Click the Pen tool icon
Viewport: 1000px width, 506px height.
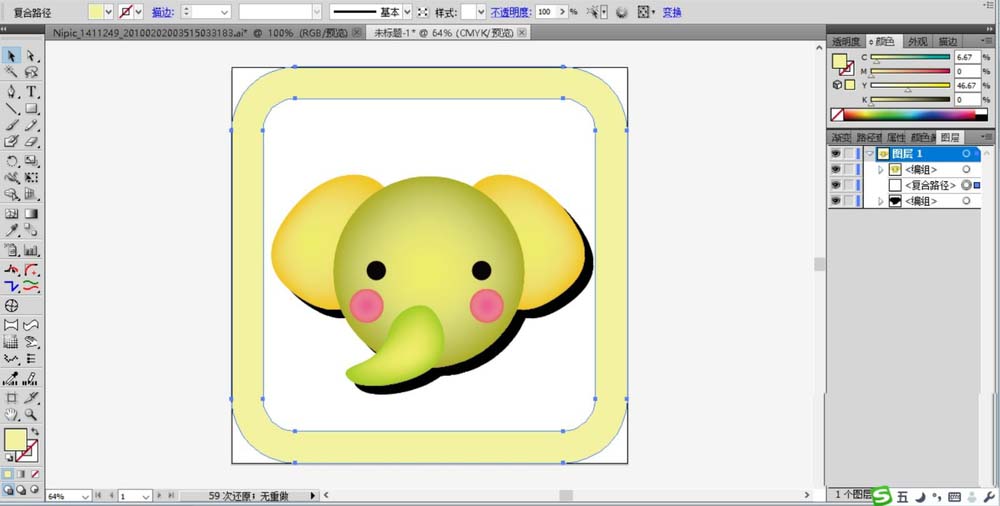click(11, 91)
